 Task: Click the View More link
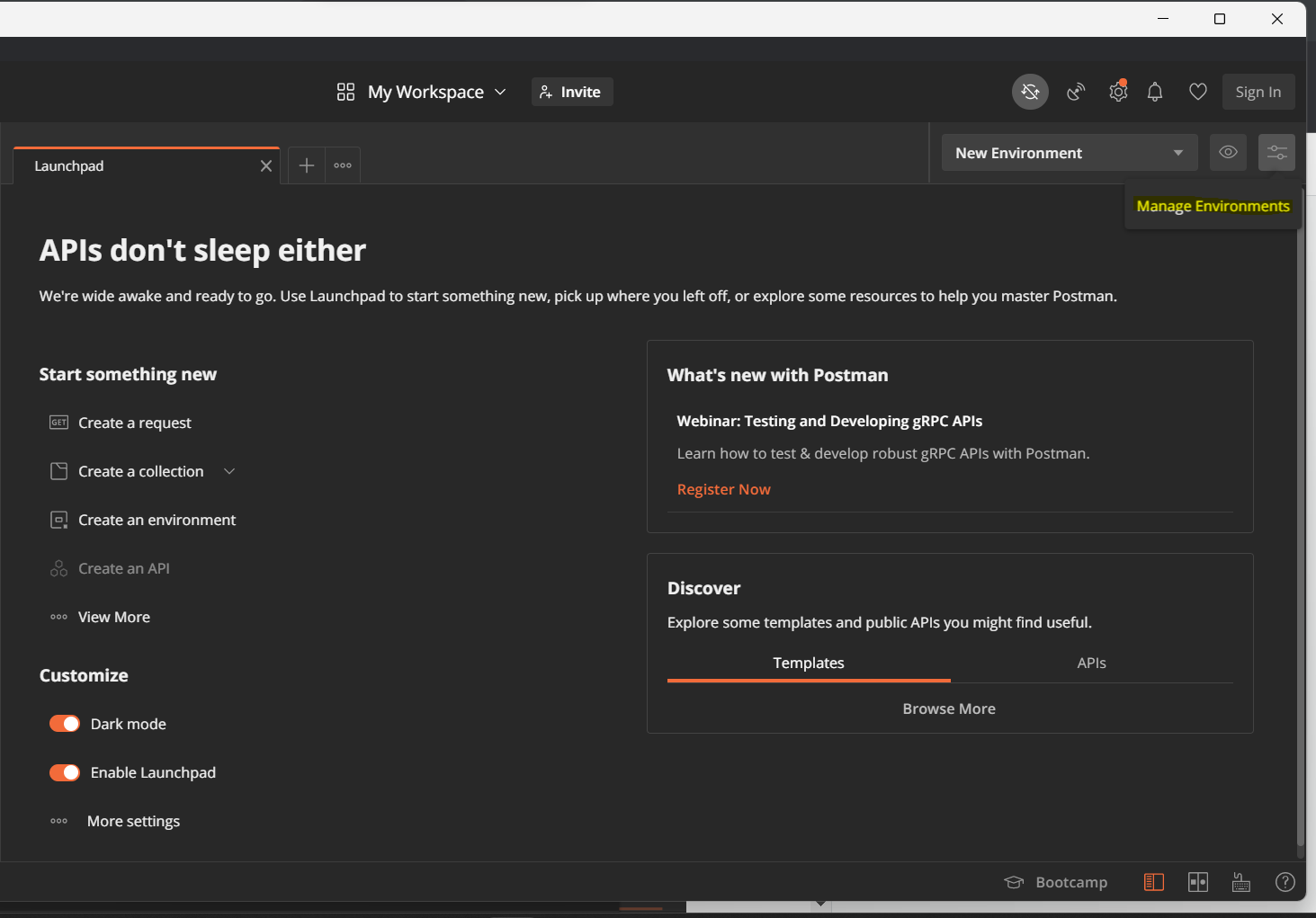point(114,617)
